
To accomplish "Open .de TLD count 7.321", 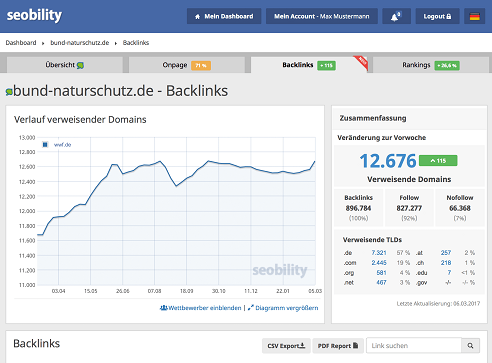I will 379,253.
